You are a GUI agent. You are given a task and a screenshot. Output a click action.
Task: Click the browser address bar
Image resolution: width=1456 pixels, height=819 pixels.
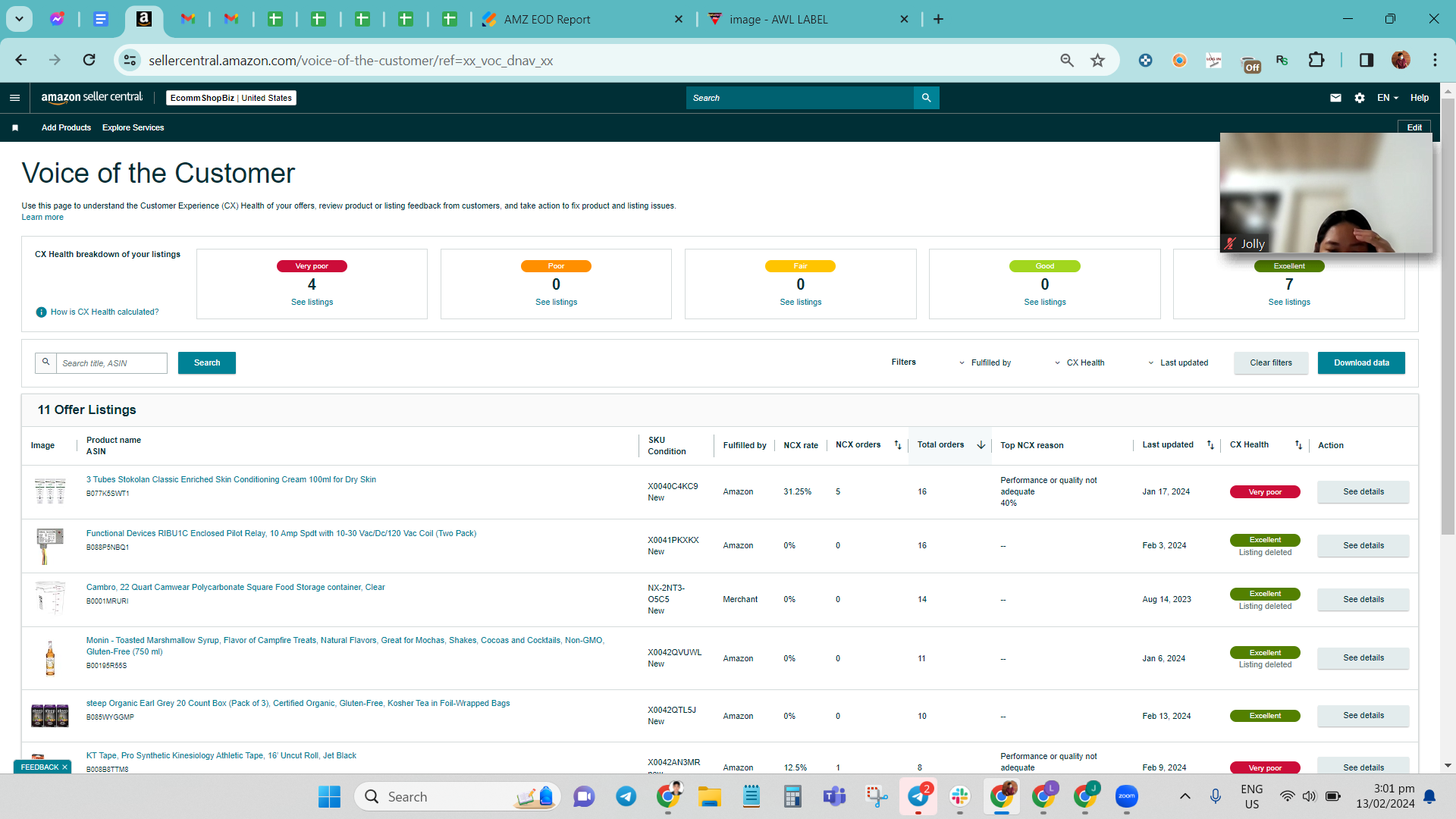pos(591,60)
